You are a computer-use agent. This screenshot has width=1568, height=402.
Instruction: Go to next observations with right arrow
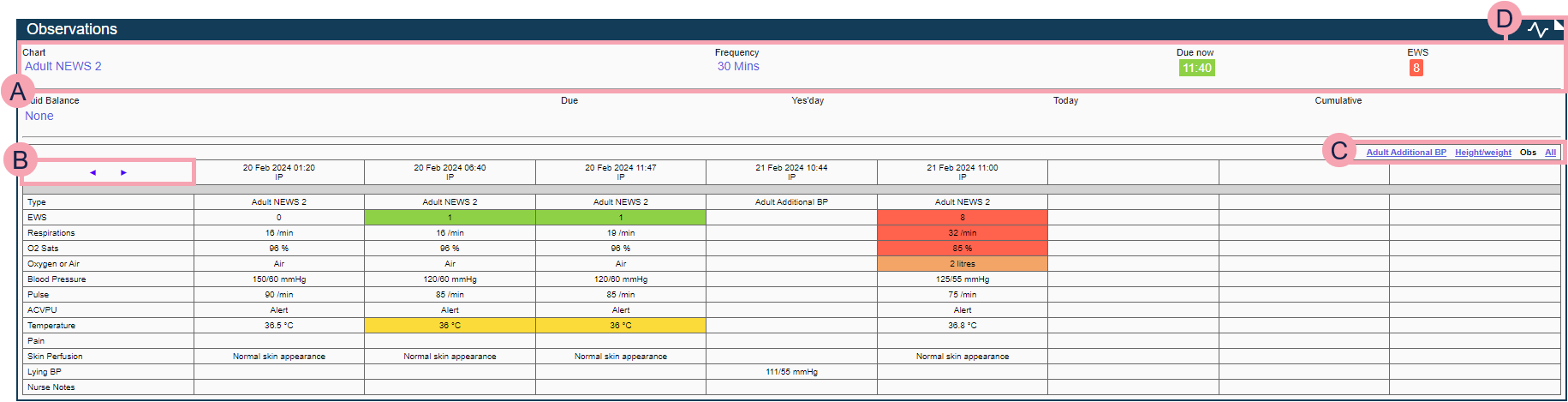[123, 172]
